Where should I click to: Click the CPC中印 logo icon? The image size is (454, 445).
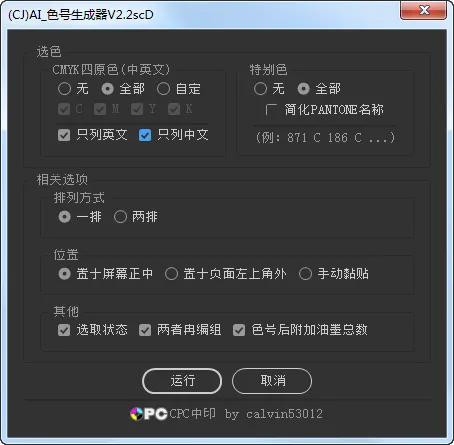click(x=149, y=414)
